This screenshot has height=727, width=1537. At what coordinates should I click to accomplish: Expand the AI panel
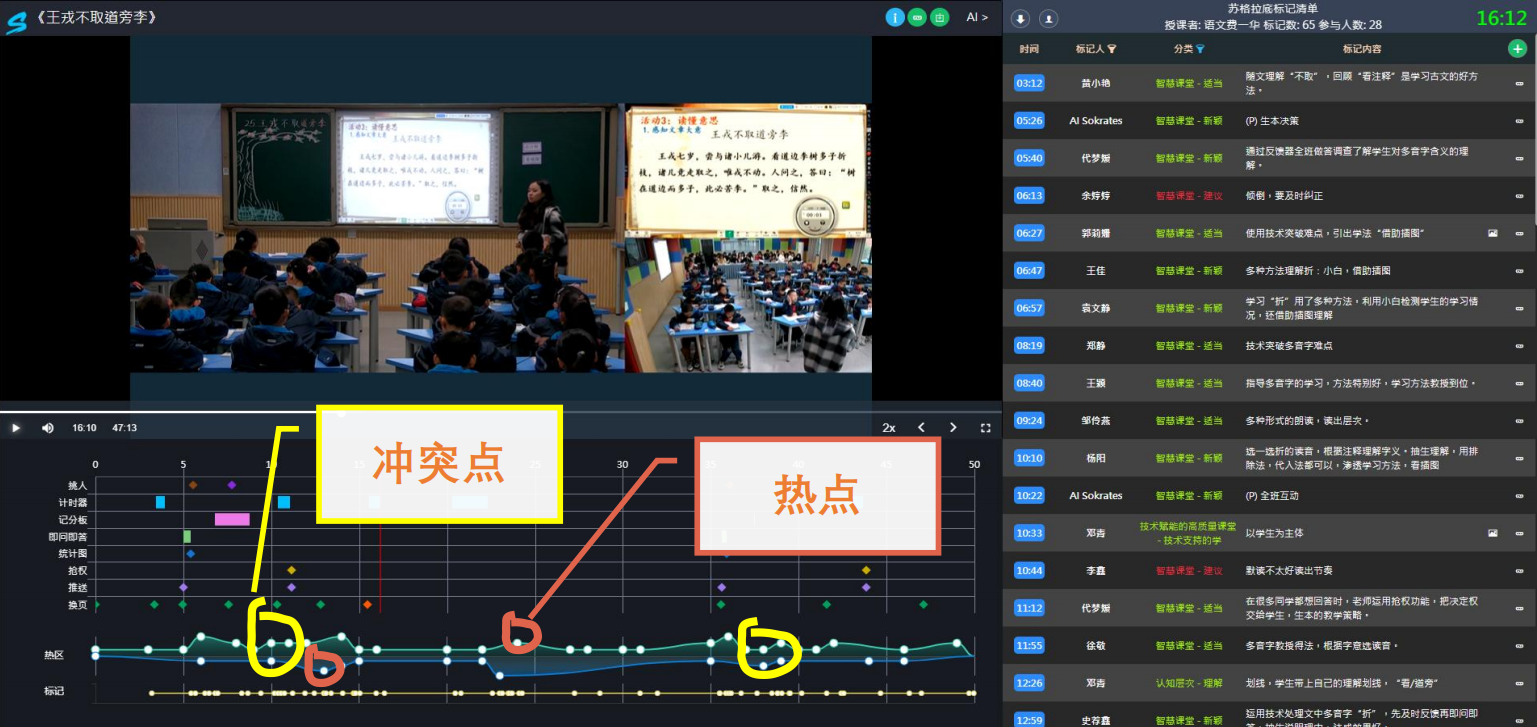tap(976, 17)
